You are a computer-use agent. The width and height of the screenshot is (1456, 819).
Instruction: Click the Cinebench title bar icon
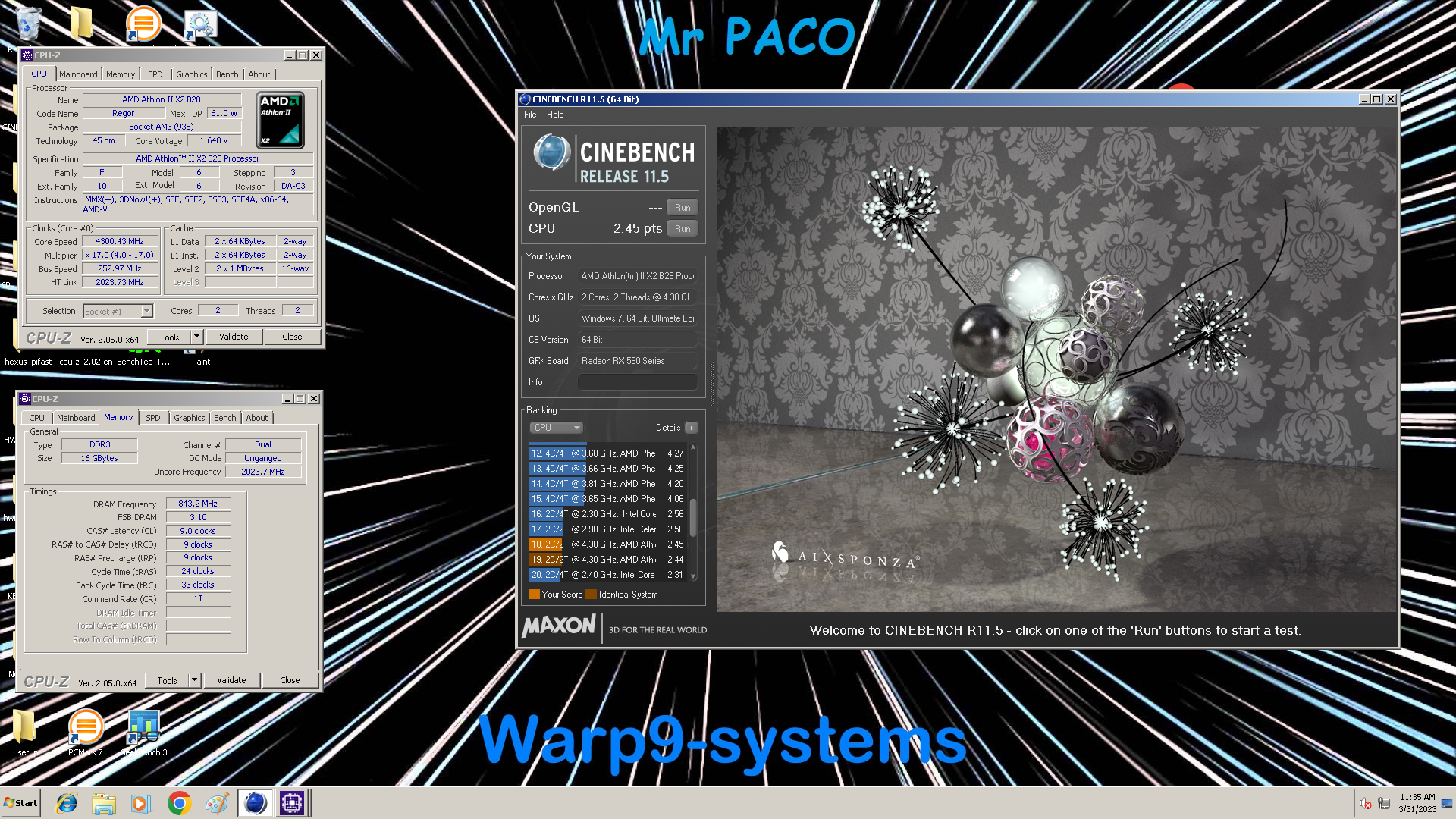click(525, 99)
